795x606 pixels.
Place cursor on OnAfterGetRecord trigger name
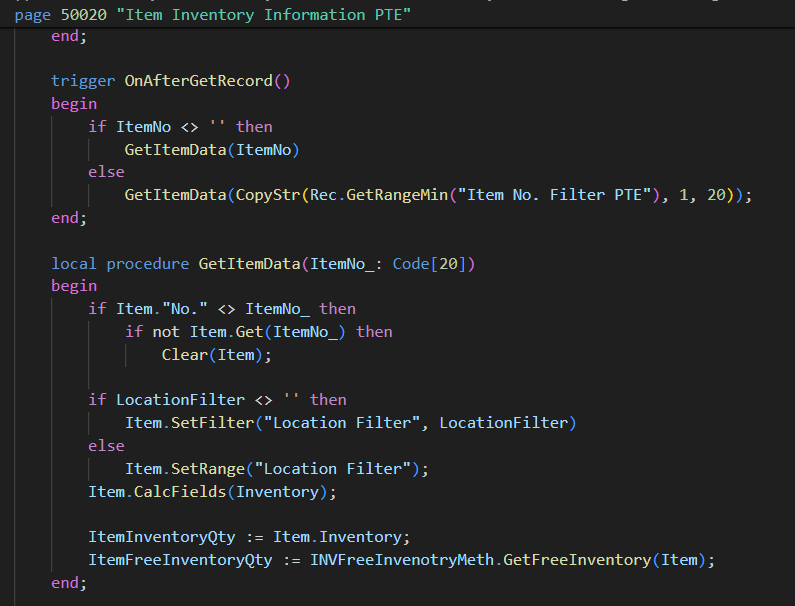coord(199,81)
